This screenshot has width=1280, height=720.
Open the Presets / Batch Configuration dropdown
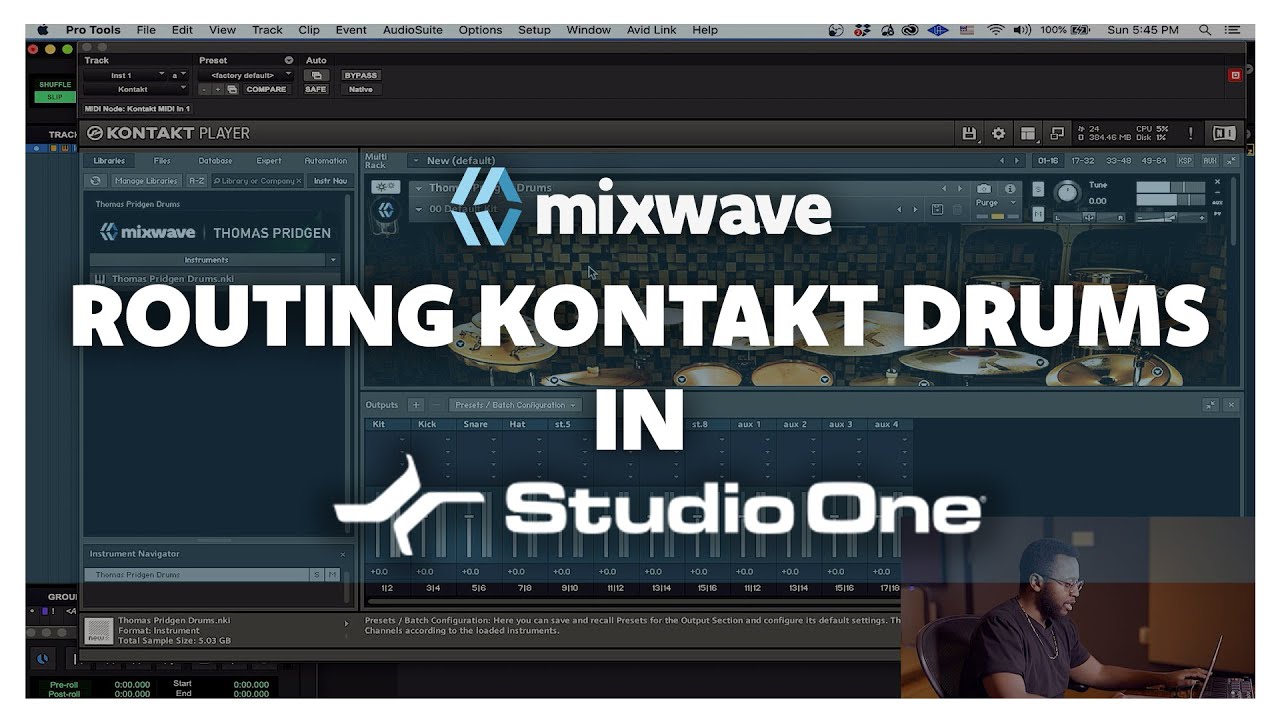(515, 405)
